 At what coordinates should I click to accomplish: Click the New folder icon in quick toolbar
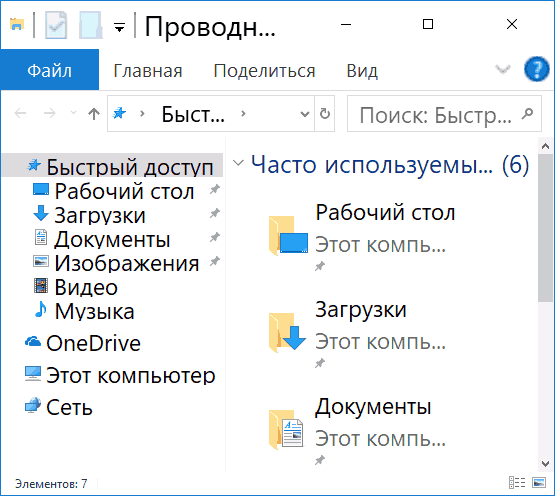click(91, 25)
